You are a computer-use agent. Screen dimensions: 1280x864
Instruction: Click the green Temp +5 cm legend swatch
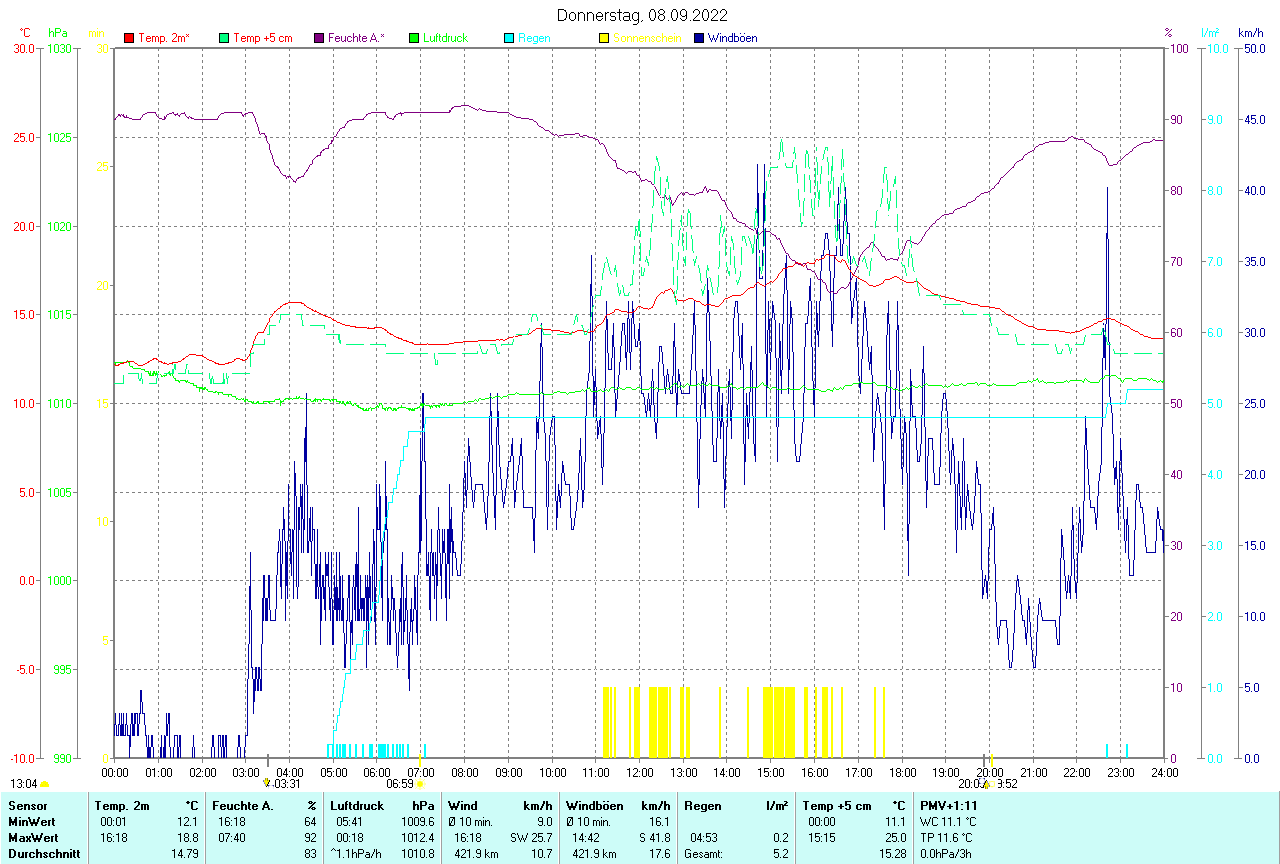pos(224,38)
